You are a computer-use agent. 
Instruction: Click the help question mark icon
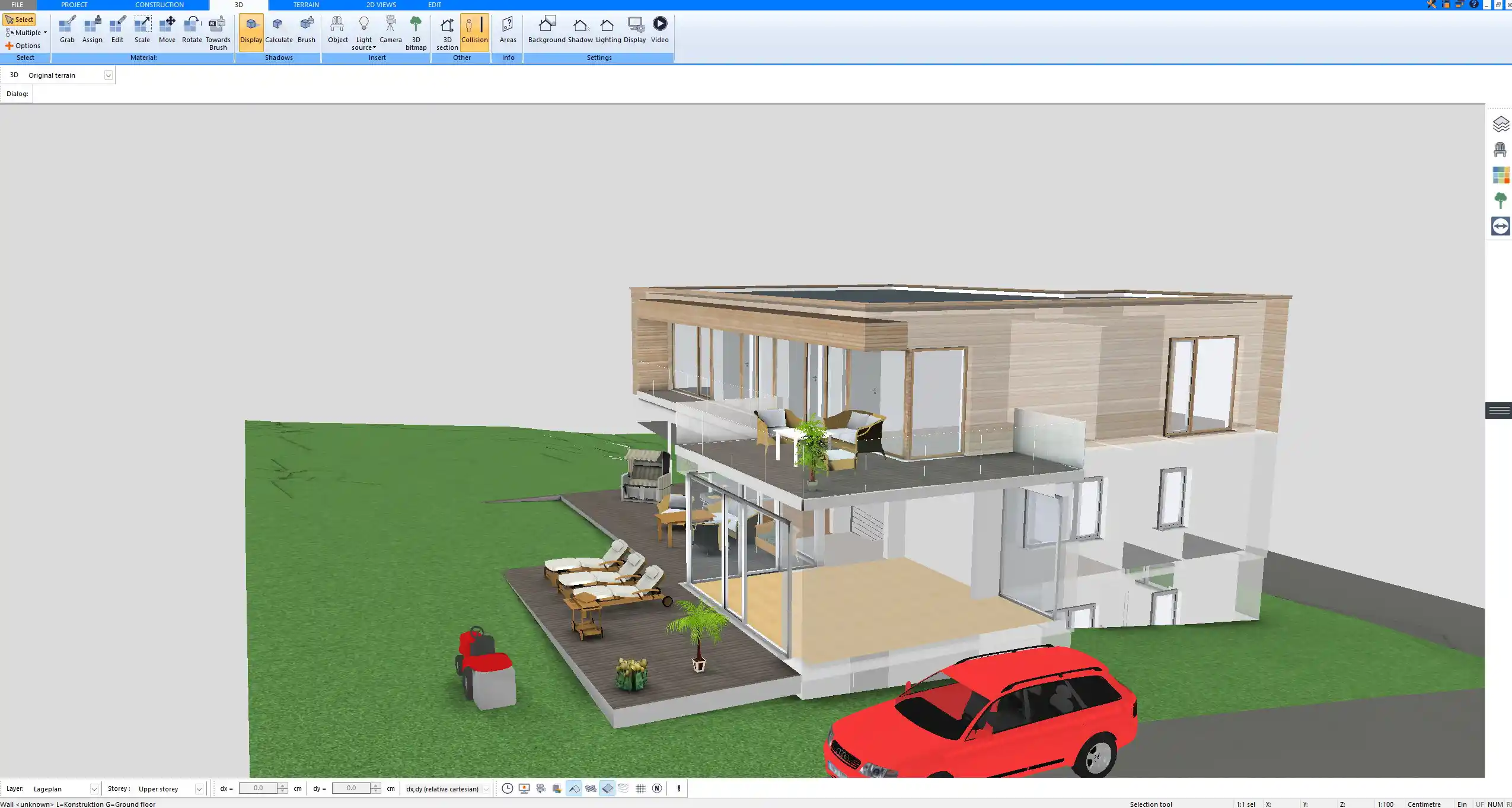(1474, 4)
